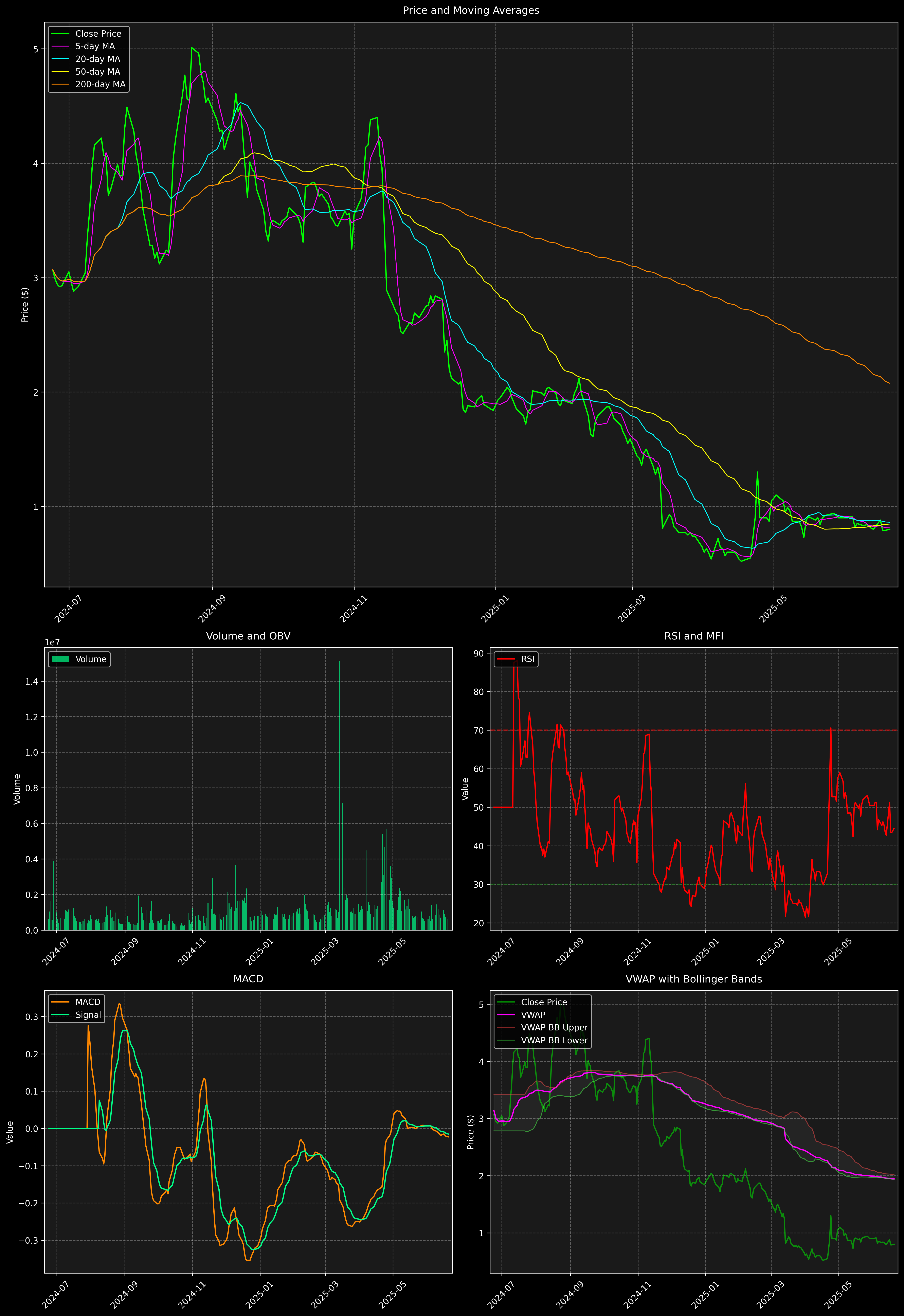Click the '−0.3' y-axis tick of the MACD chart
The width and height of the screenshot is (904, 1316).
pos(29,1241)
